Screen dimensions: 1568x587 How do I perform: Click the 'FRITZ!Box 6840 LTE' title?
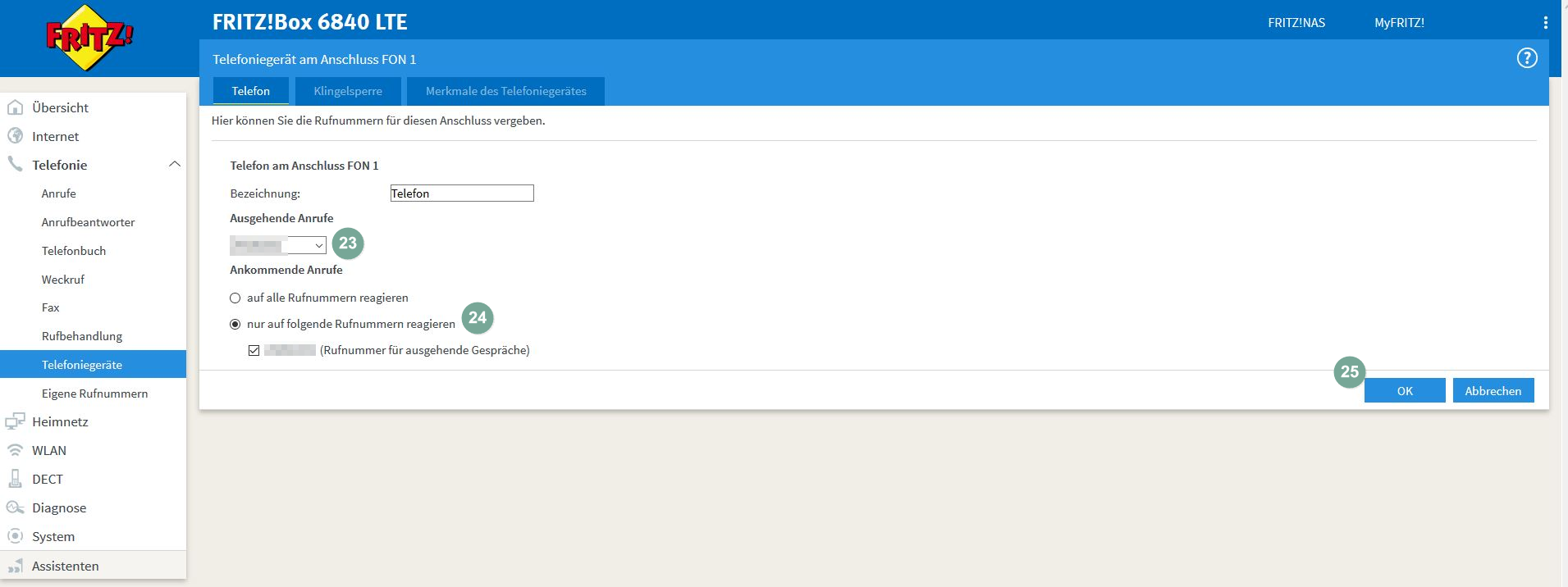click(x=309, y=22)
